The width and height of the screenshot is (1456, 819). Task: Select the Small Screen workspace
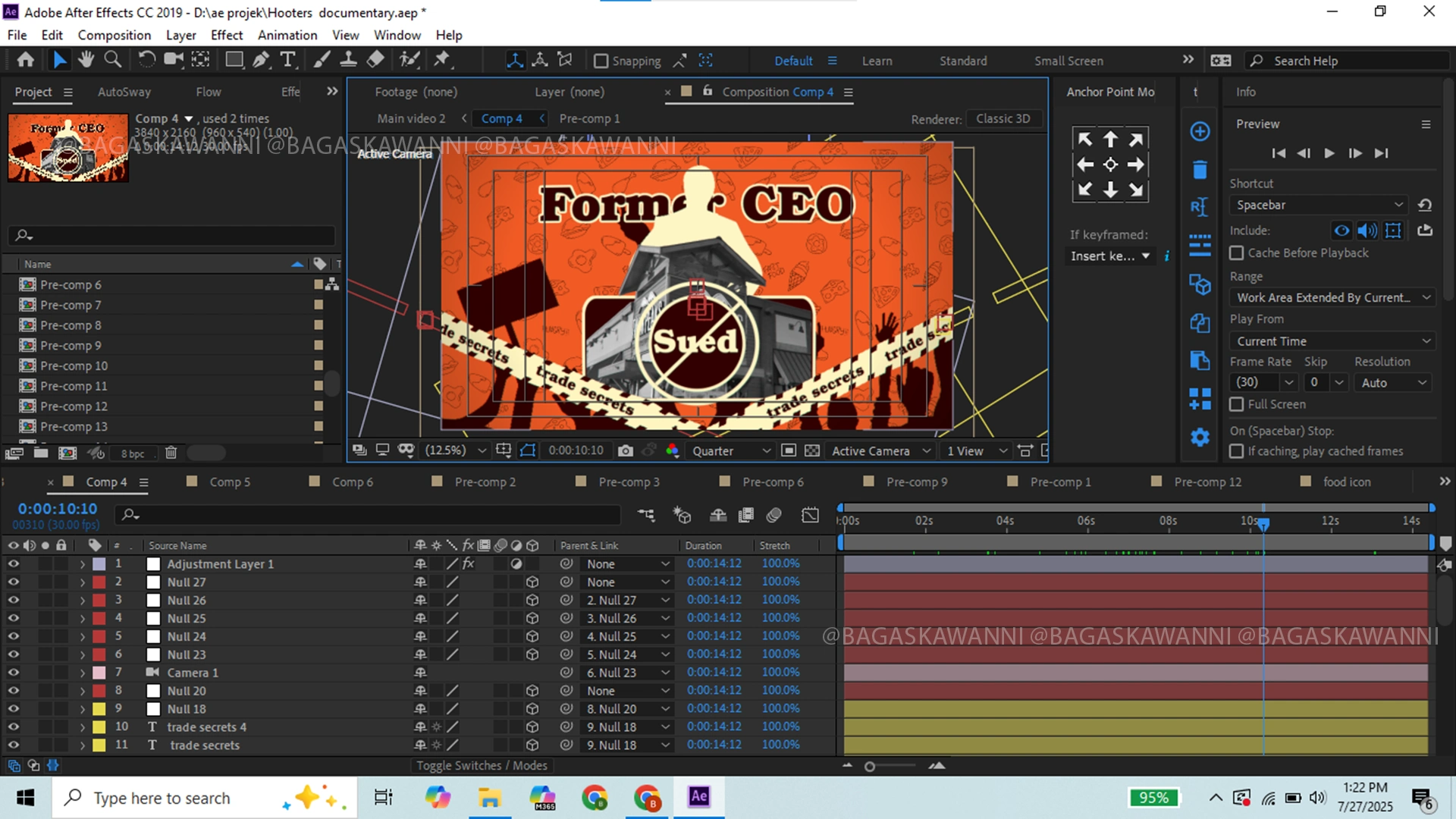(1068, 61)
